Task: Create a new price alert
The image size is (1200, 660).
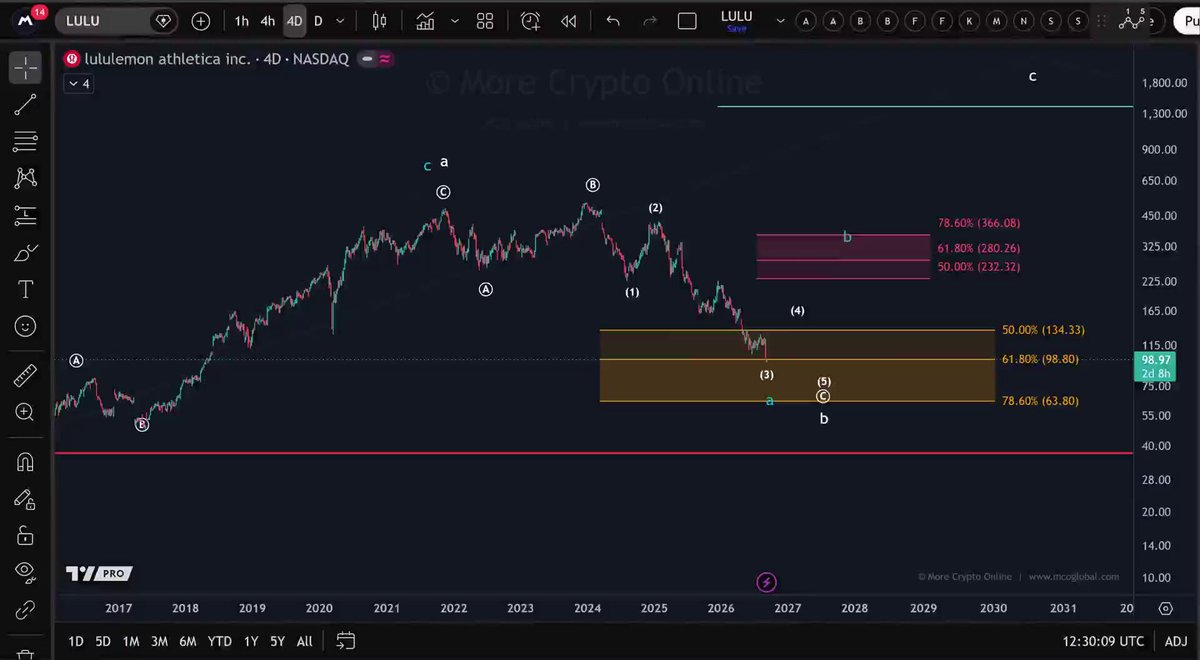Action: click(x=530, y=21)
